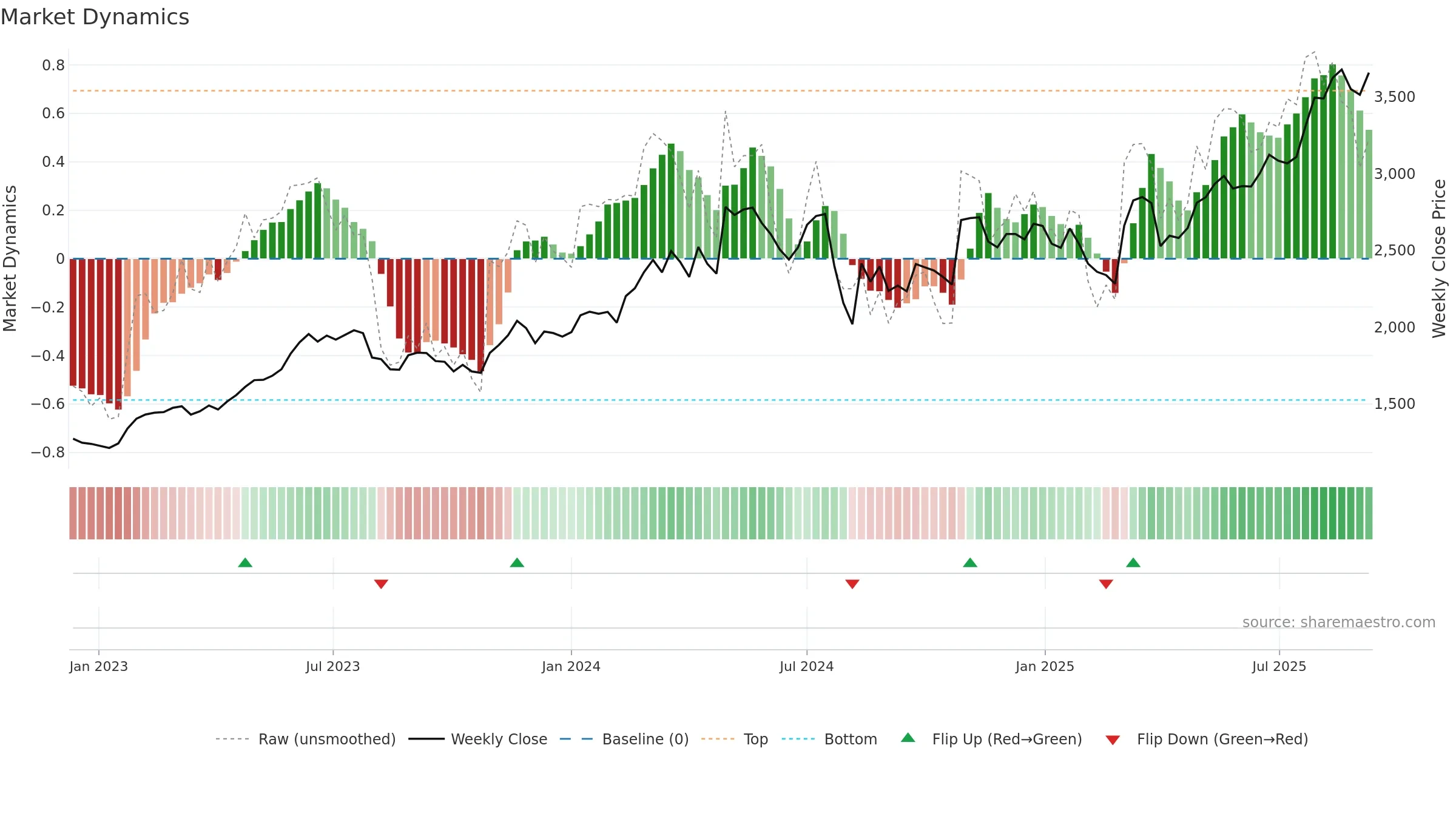
Task: Click the −0.6 left axis tick label
Action: coord(48,404)
